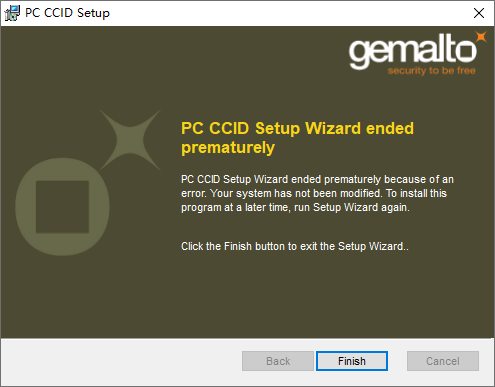Image resolution: width=495 pixels, height=387 pixels.
Task: Click the large four-point star graphic
Action: [x=130, y=140]
